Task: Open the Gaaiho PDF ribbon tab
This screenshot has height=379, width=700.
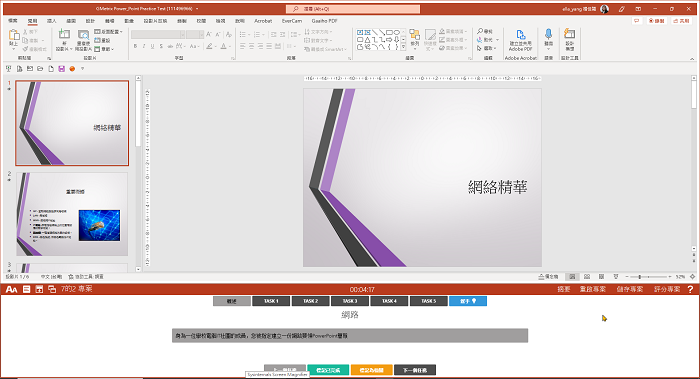Action: [325, 21]
